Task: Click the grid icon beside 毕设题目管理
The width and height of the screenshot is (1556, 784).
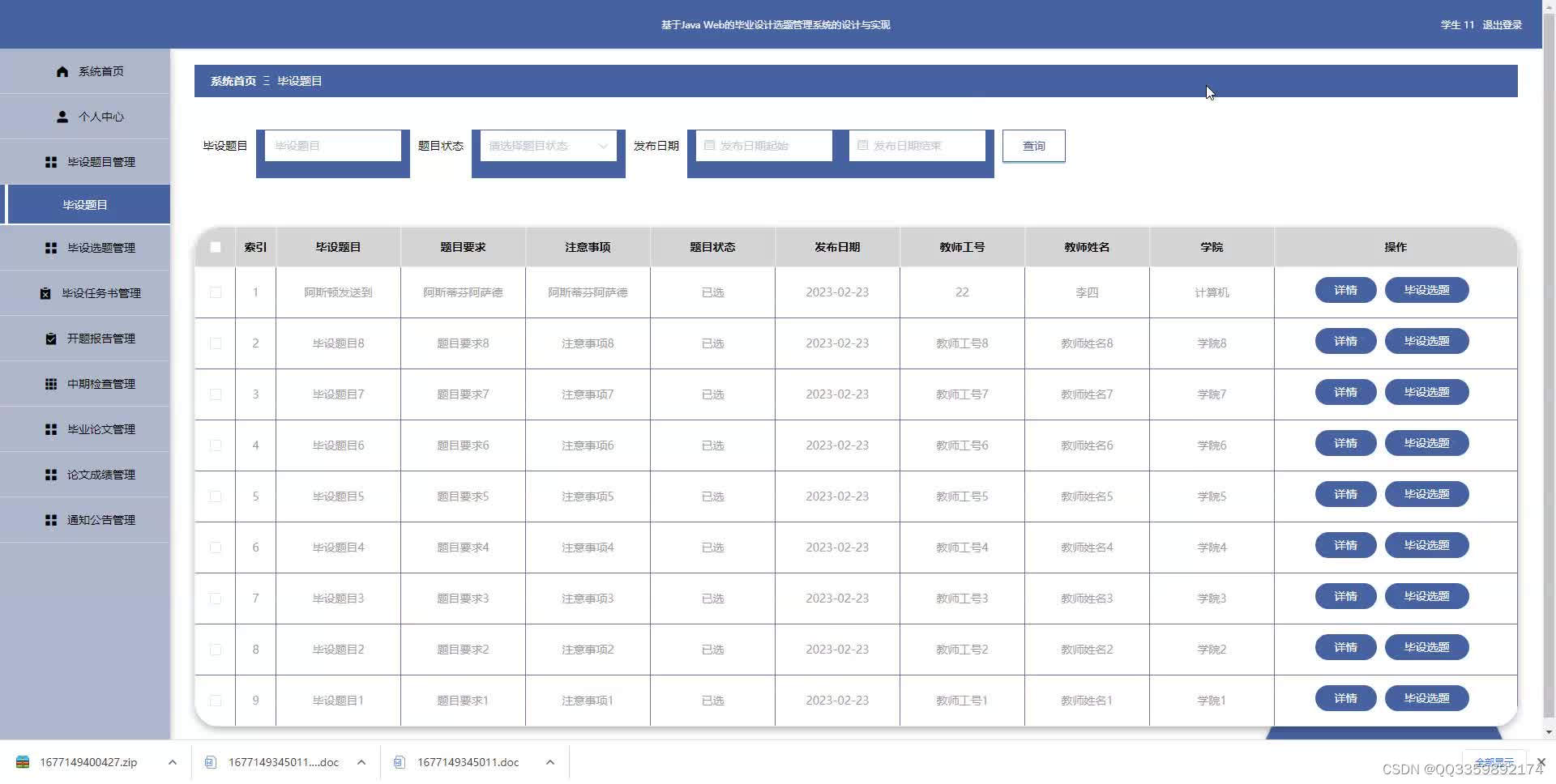Action: point(51,162)
